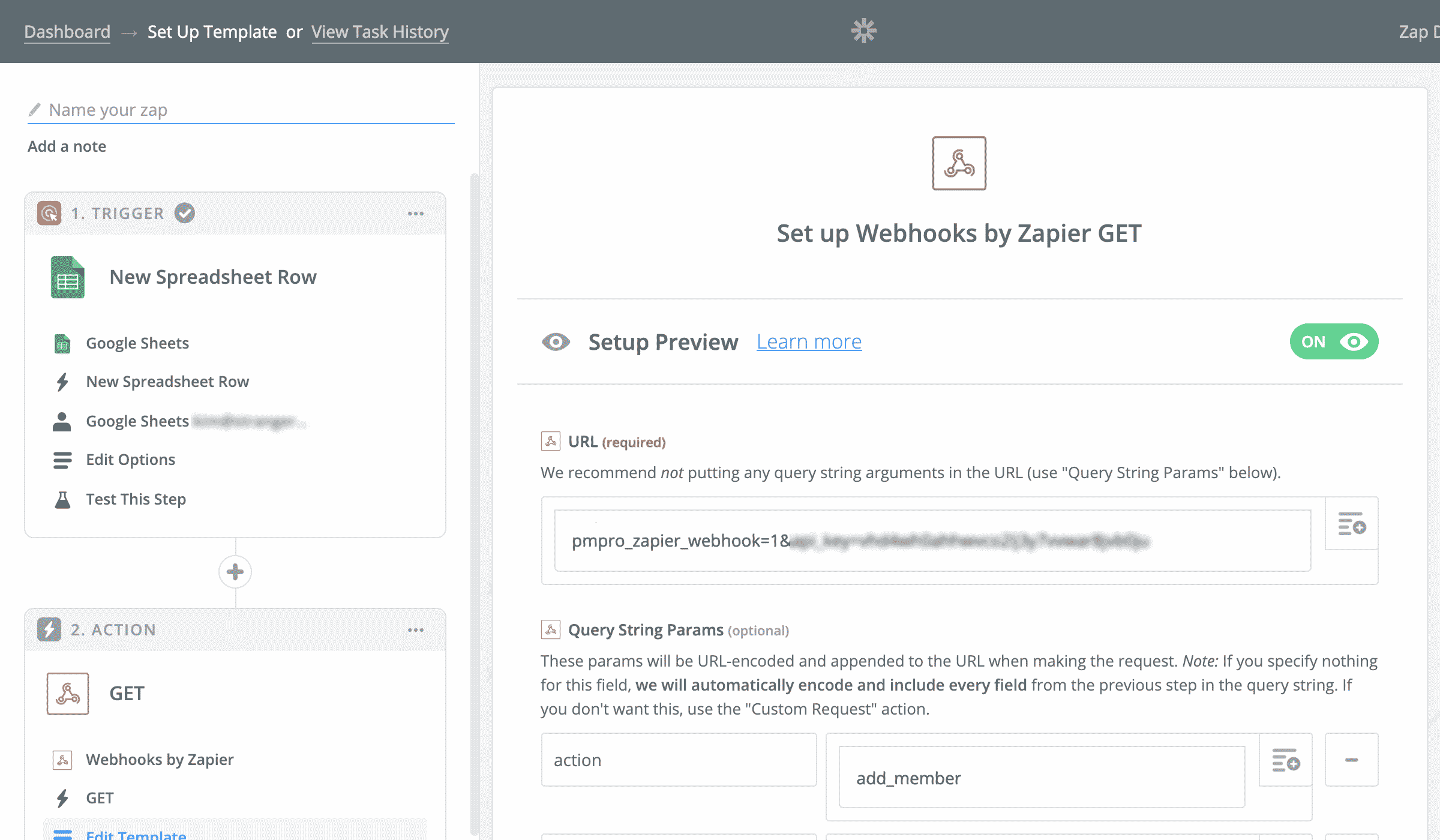Click the left sidebar vertical scrollbar
The image size is (1440, 840).
point(474,504)
